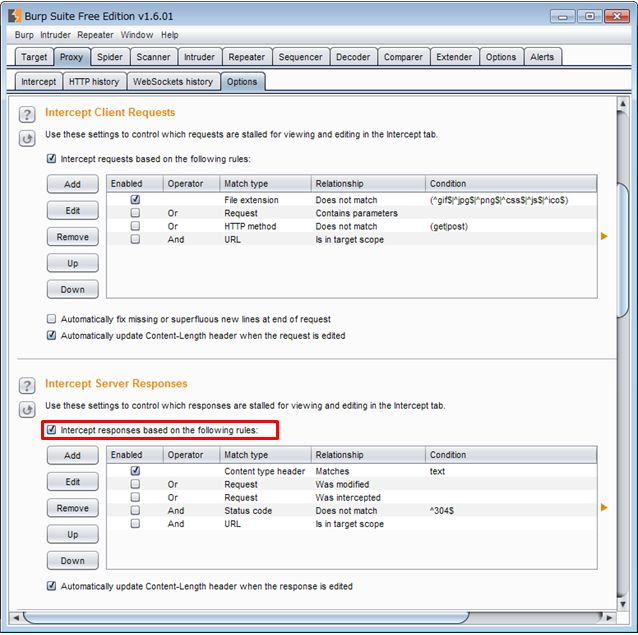Click Remove for client request rules

click(72, 237)
